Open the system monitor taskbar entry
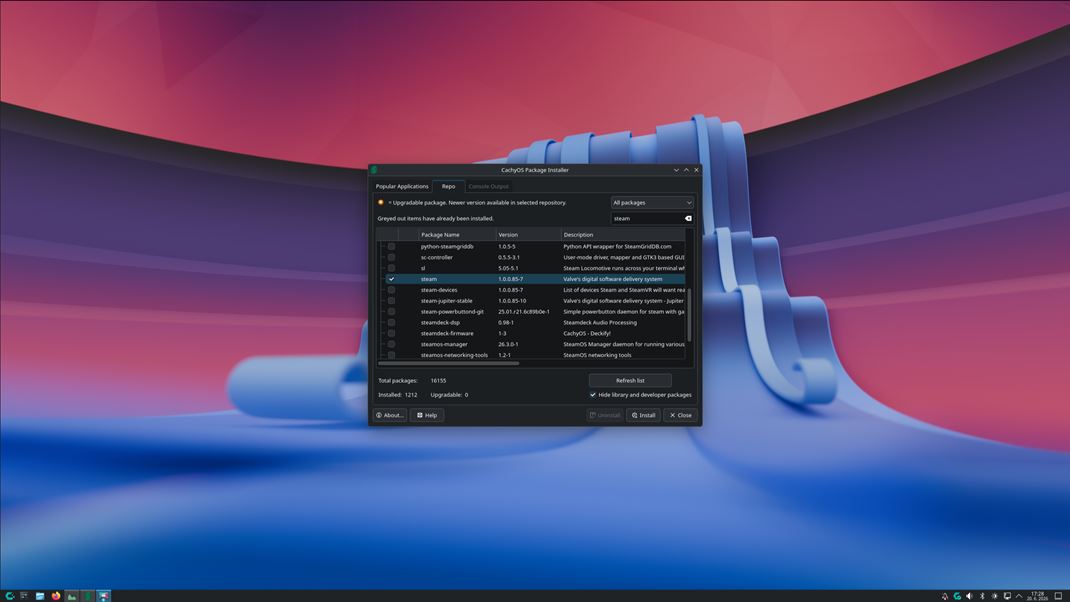 tap(72, 596)
